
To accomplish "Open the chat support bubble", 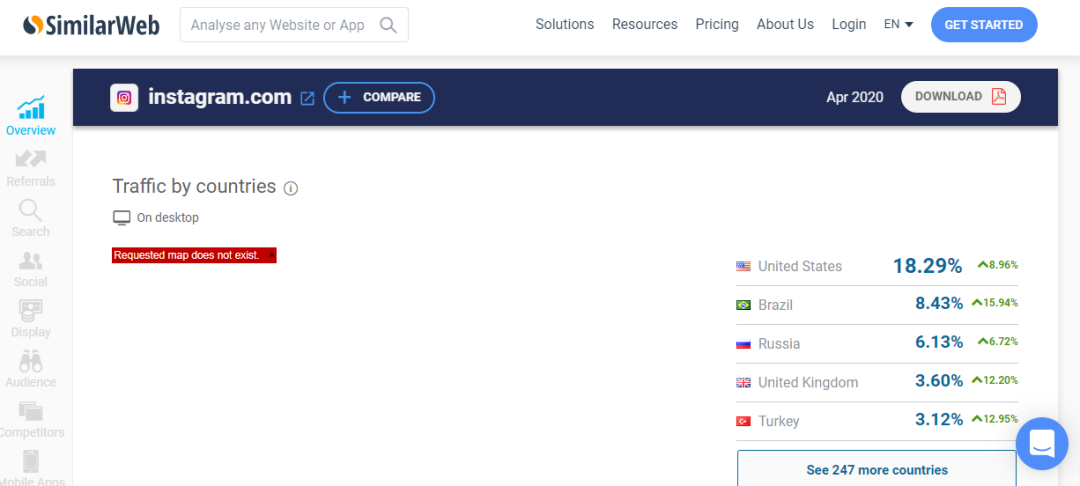I will (1041, 443).
